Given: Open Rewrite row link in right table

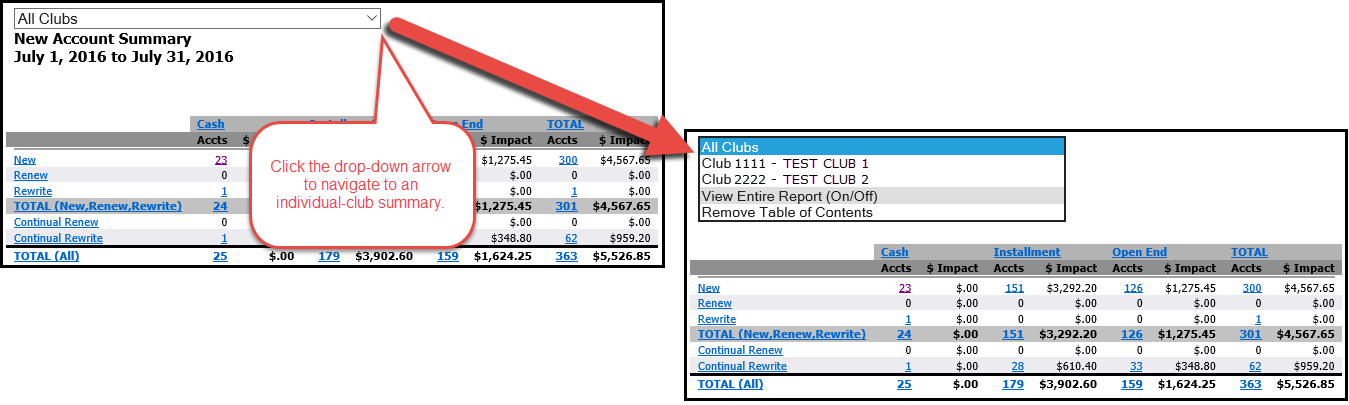Looking at the screenshot, I should coord(716,319).
